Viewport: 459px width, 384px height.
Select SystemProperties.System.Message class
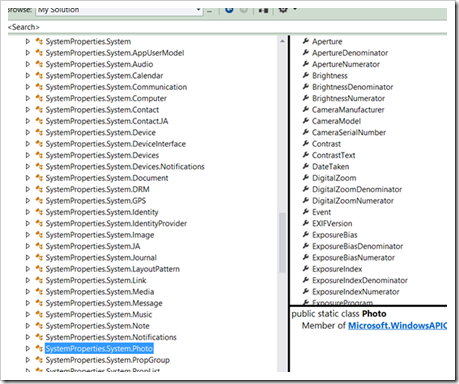pos(104,303)
